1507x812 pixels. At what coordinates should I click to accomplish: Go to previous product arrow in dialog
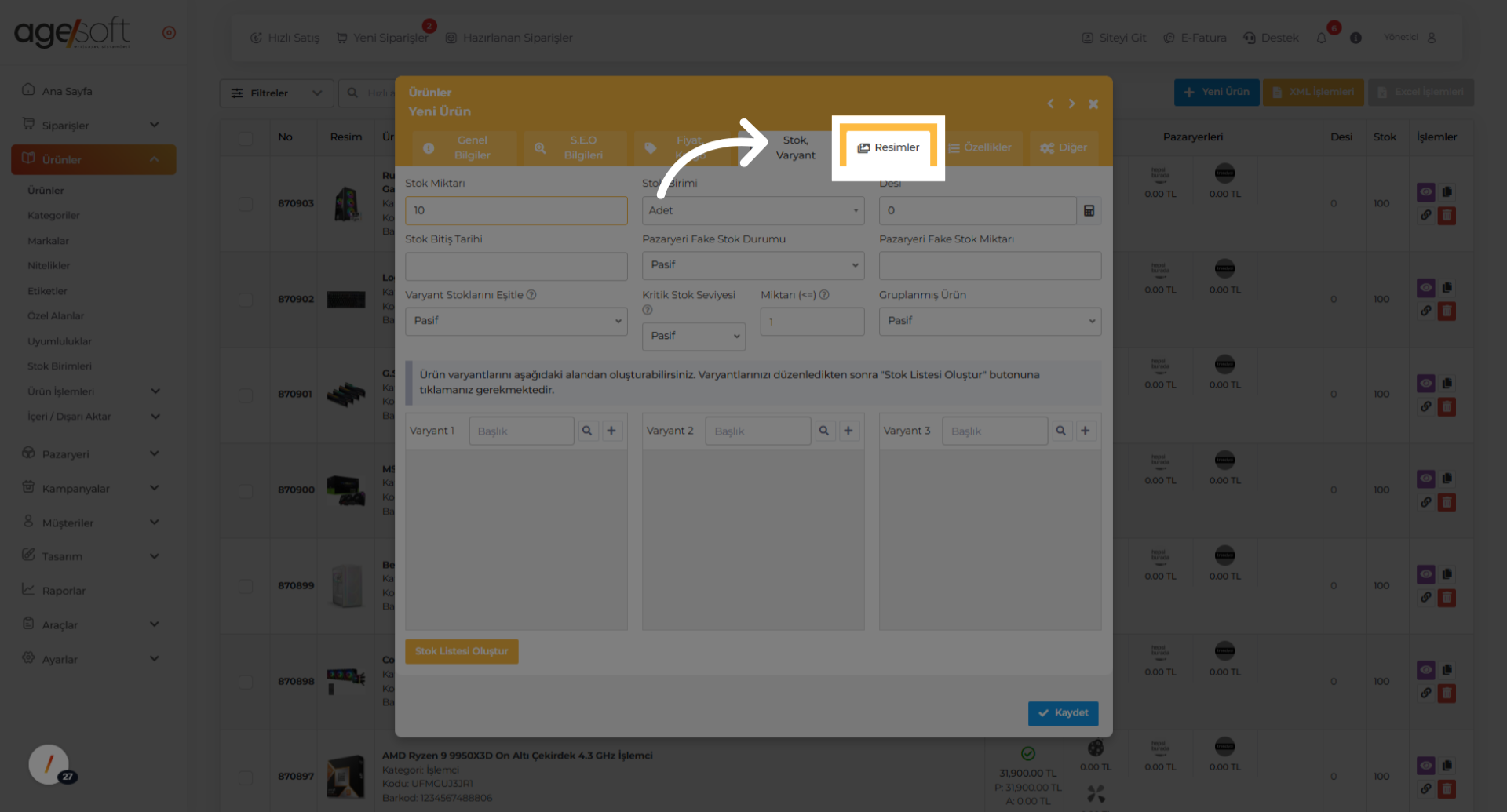[x=1050, y=104]
